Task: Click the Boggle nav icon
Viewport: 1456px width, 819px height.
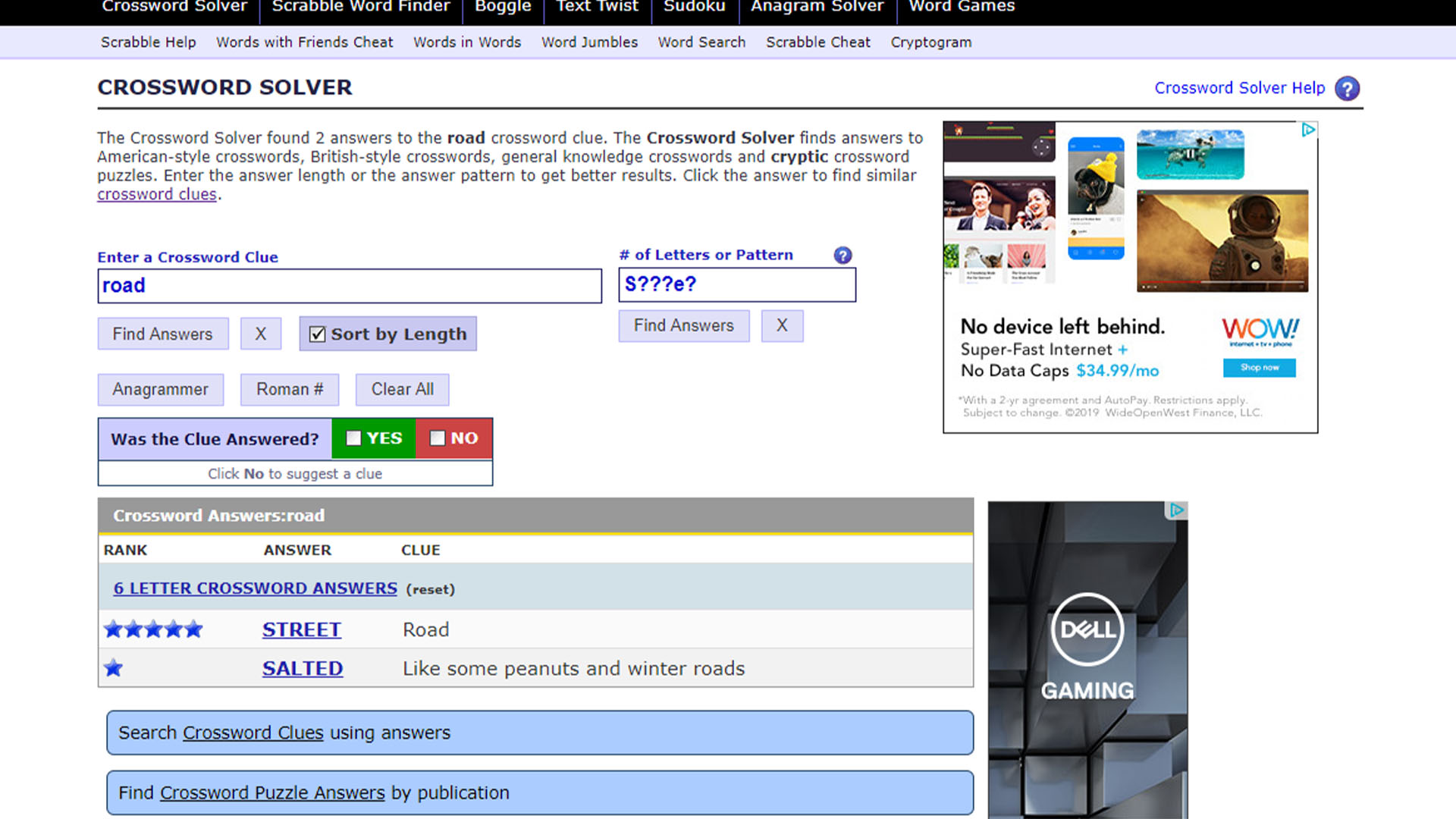Action: [504, 7]
